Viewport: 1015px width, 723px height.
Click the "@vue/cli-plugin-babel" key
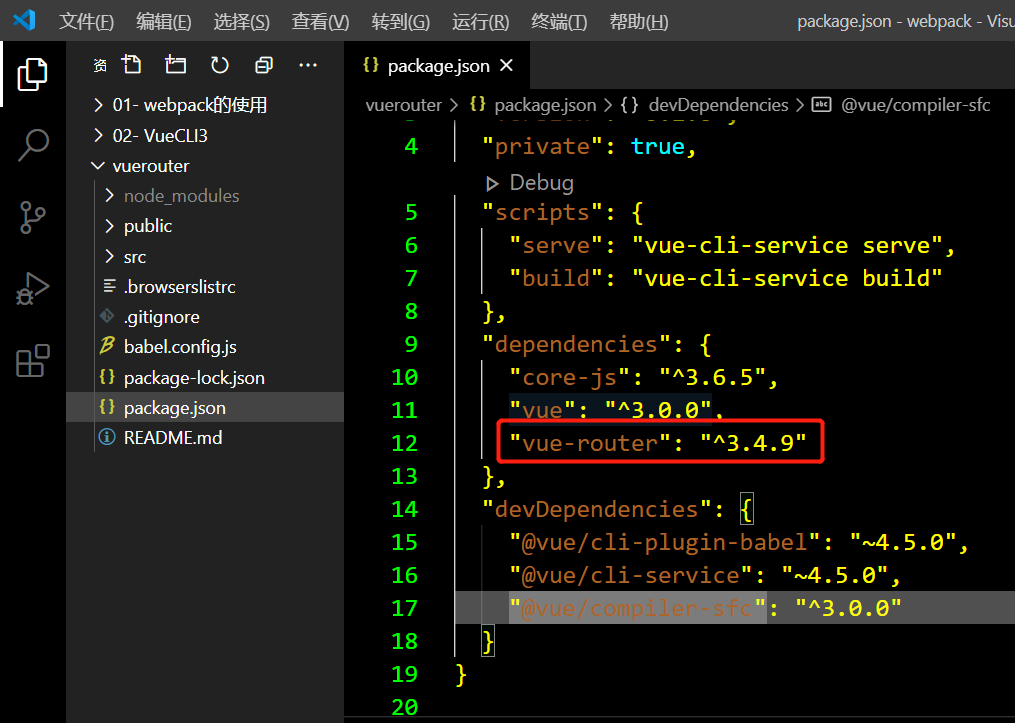(665, 542)
